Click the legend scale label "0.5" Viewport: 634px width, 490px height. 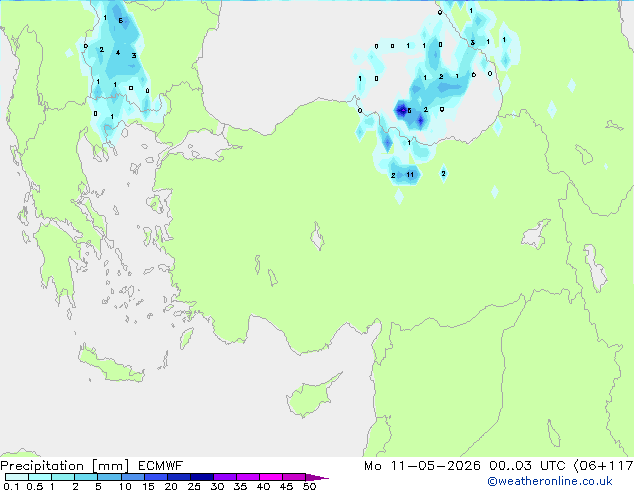coord(35,486)
